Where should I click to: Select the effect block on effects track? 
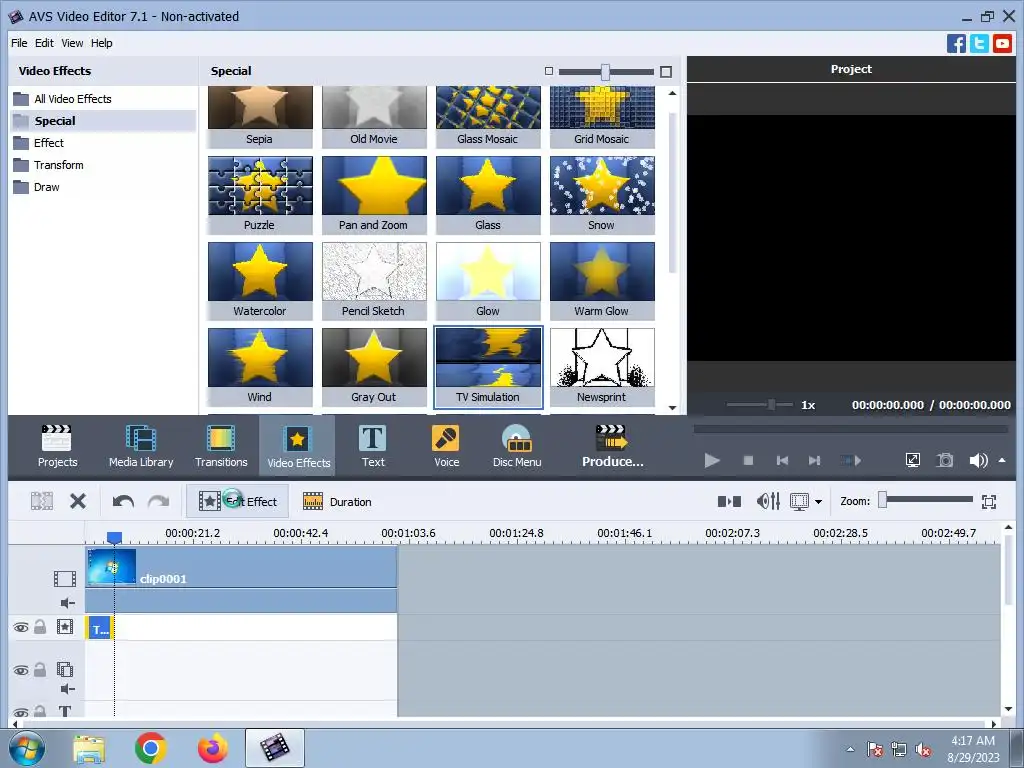pyautogui.click(x=100, y=628)
